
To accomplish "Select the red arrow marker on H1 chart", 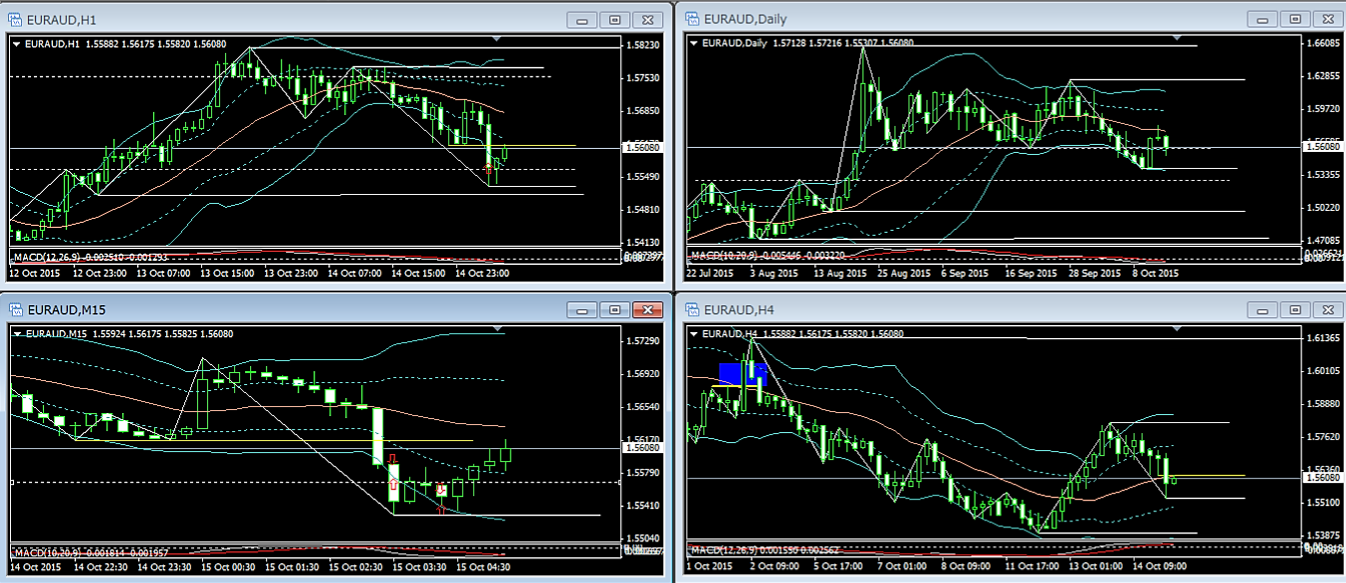I will click(x=489, y=168).
